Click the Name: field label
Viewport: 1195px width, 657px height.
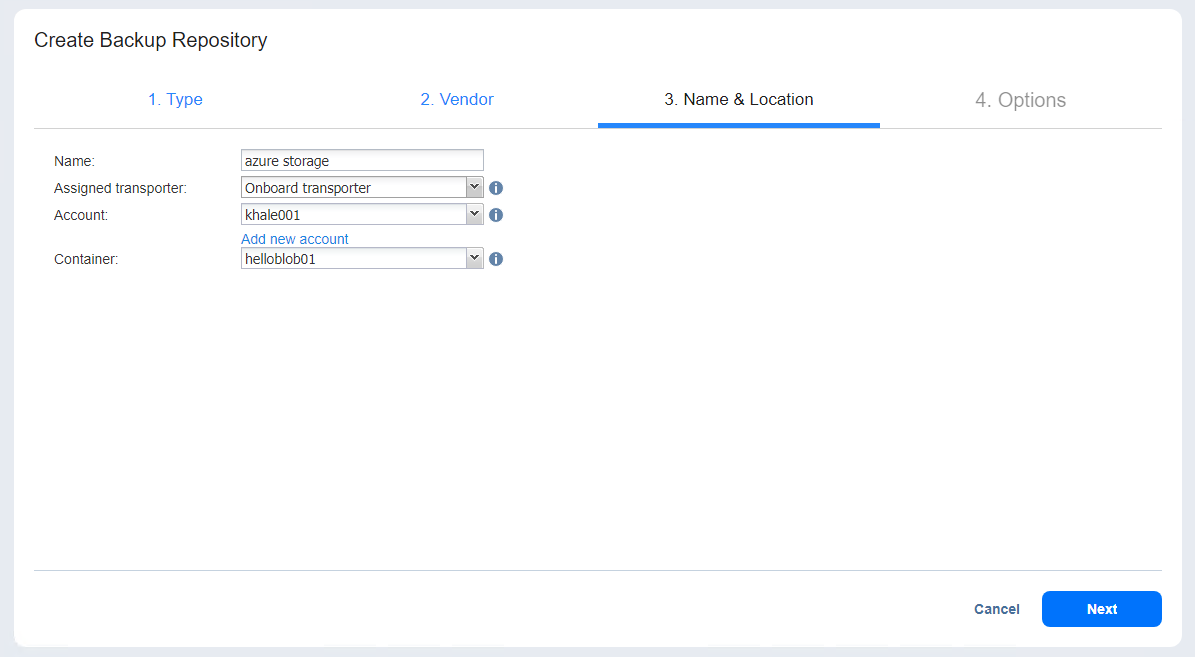coord(74,161)
